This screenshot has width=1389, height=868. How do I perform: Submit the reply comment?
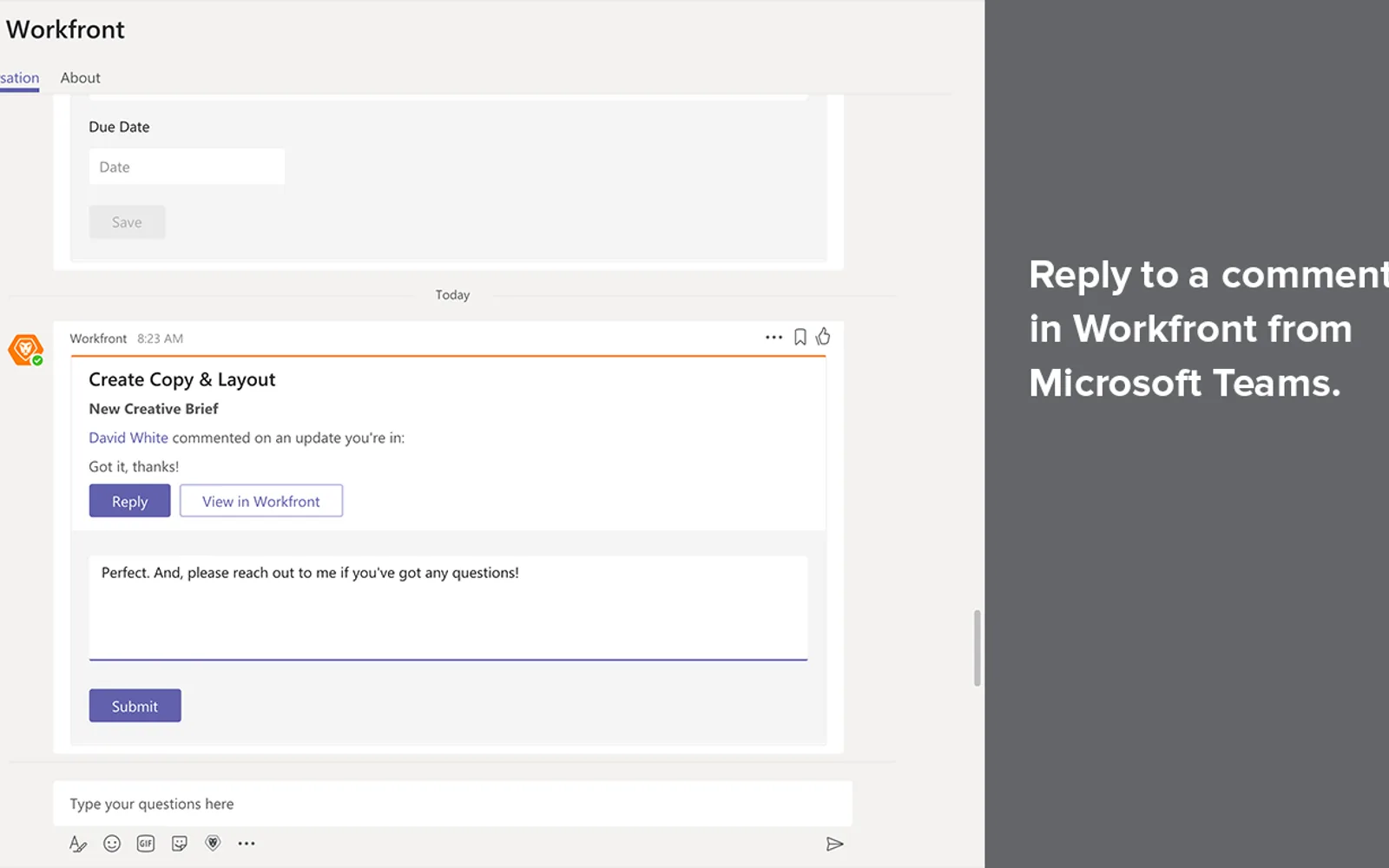coord(135,706)
